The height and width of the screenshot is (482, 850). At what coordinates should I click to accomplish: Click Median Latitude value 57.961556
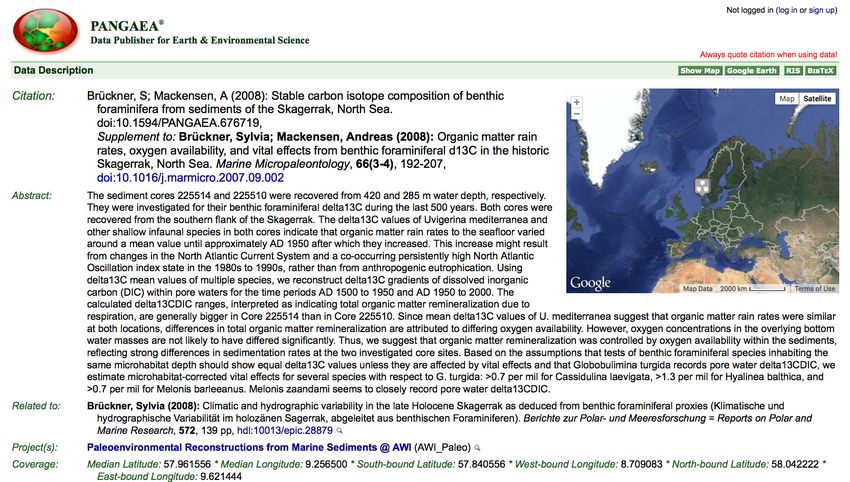[x=187, y=465]
